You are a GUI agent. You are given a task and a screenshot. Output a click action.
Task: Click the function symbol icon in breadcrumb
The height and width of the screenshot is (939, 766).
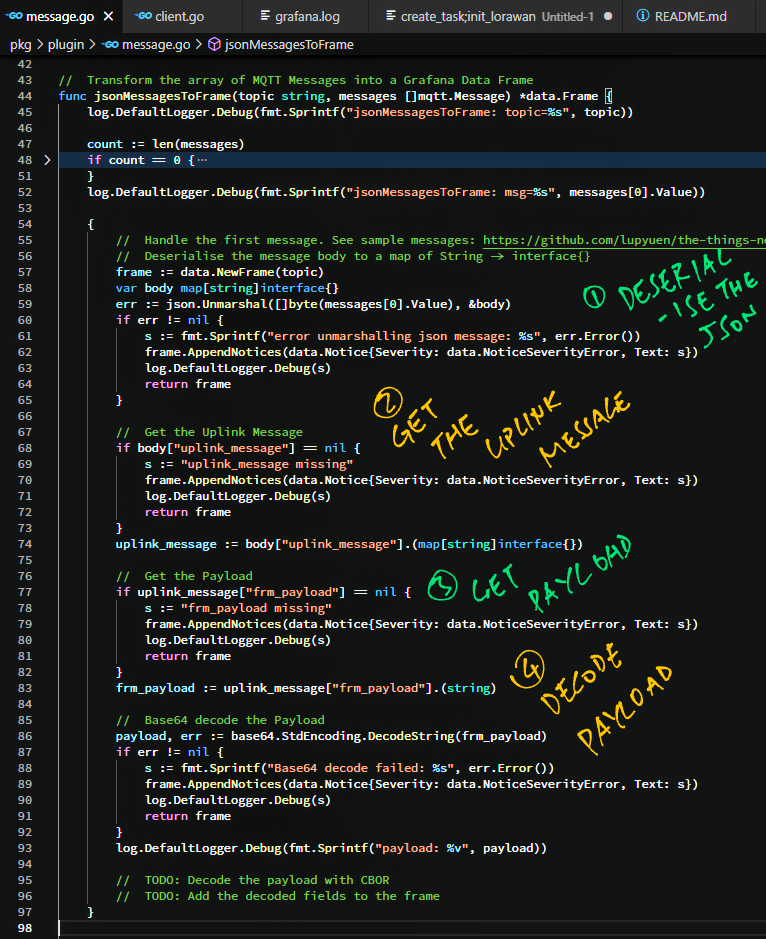pos(214,44)
